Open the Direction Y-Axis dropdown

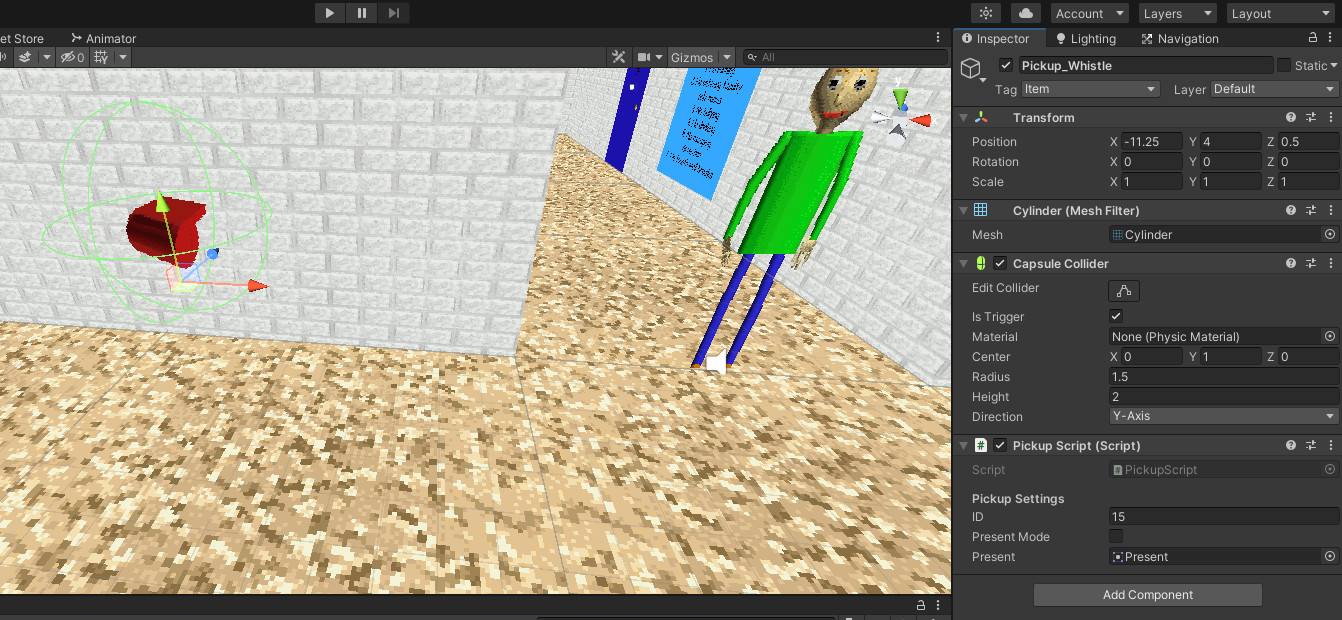click(x=1222, y=416)
